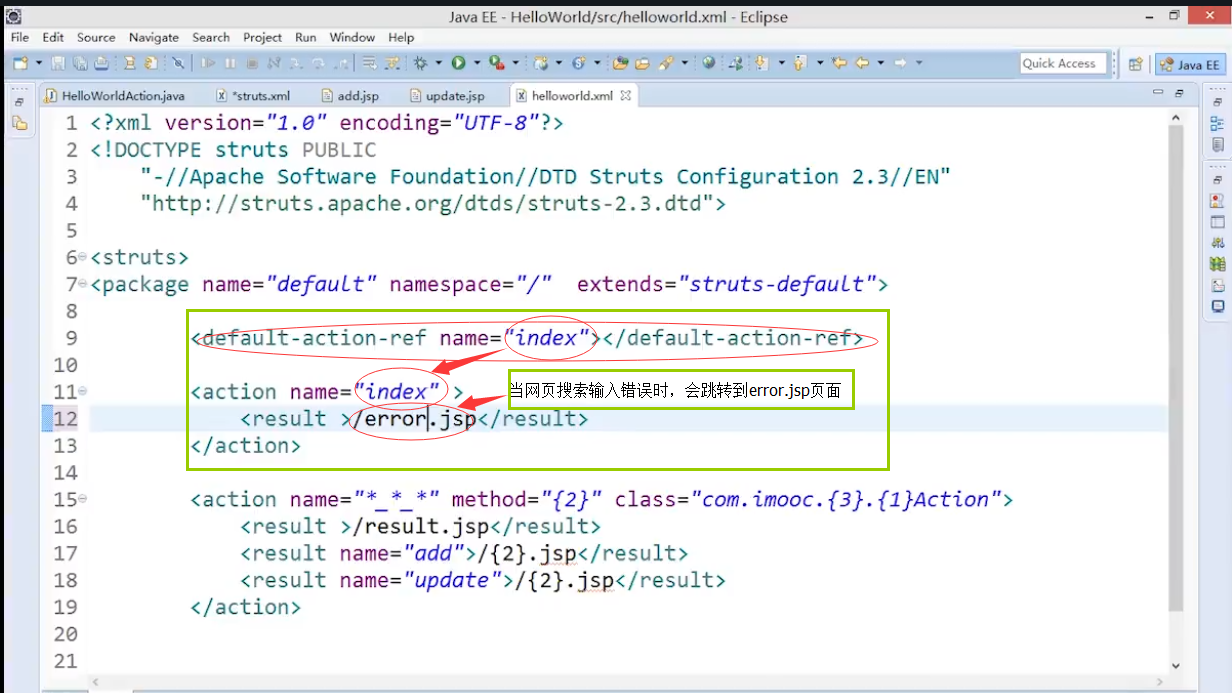Collapse the package element on line 7
1232x693 pixels.
[82, 284]
